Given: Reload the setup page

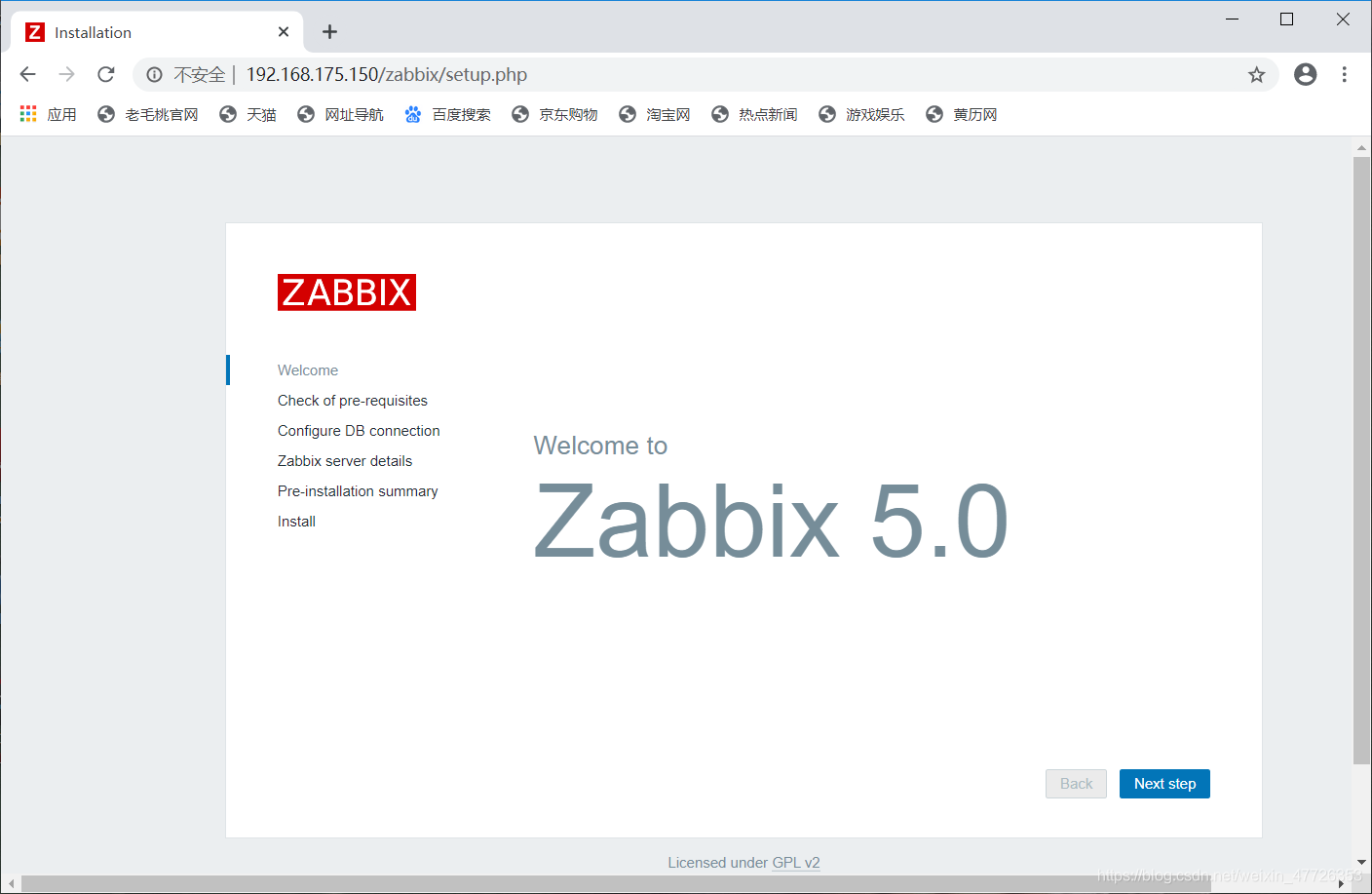Looking at the screenshot, I should coord(106,74).
